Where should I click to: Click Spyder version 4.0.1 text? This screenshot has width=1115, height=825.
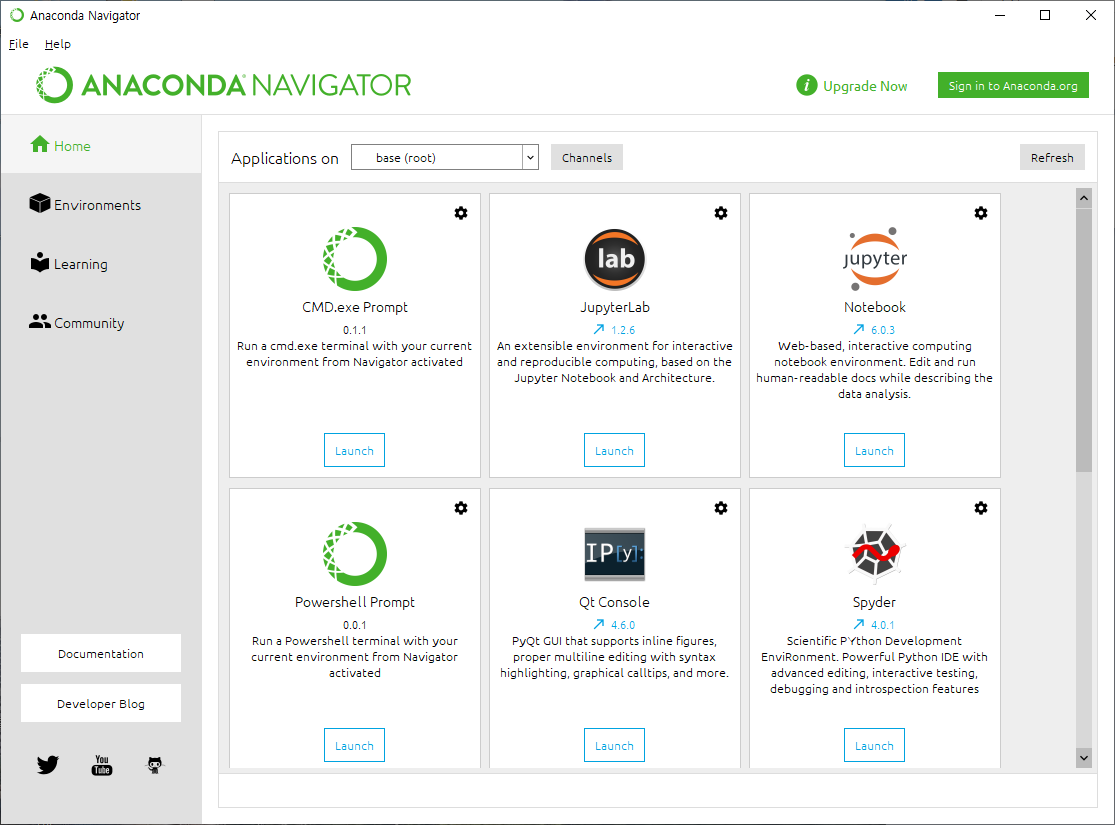click(x=883, y=625)
